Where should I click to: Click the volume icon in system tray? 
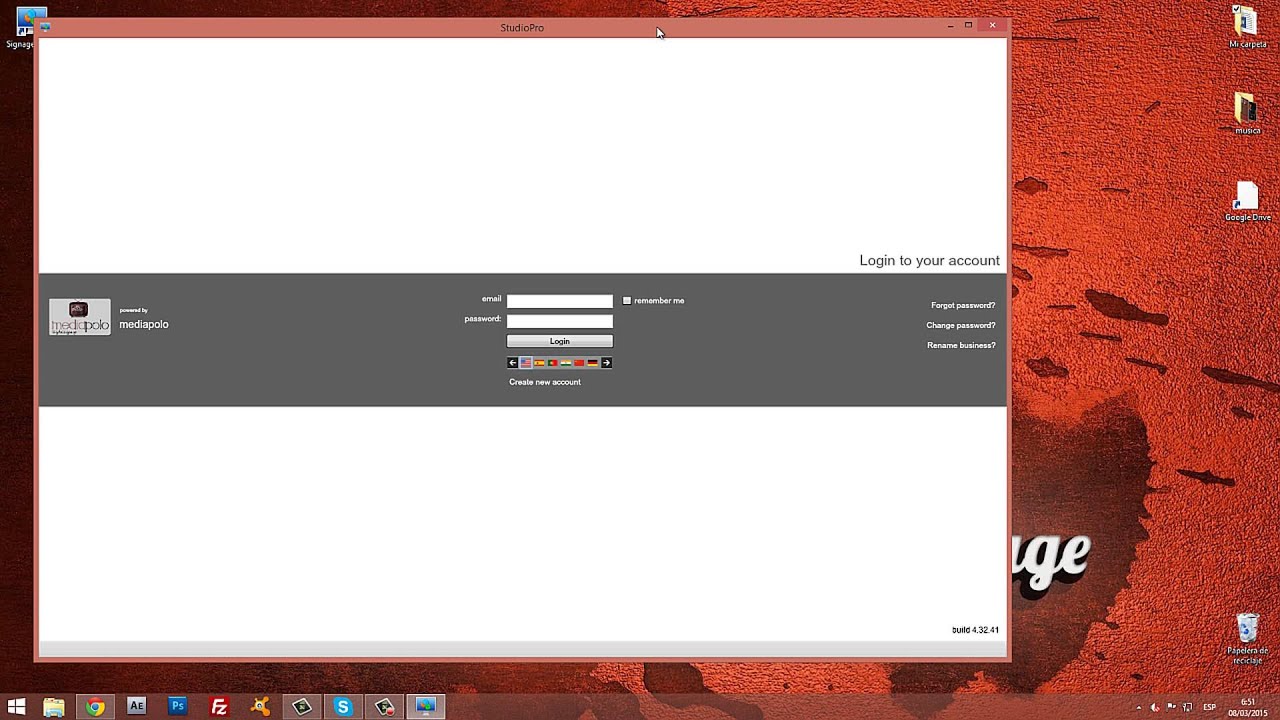pyautogui.click(x=1155, y=707)
